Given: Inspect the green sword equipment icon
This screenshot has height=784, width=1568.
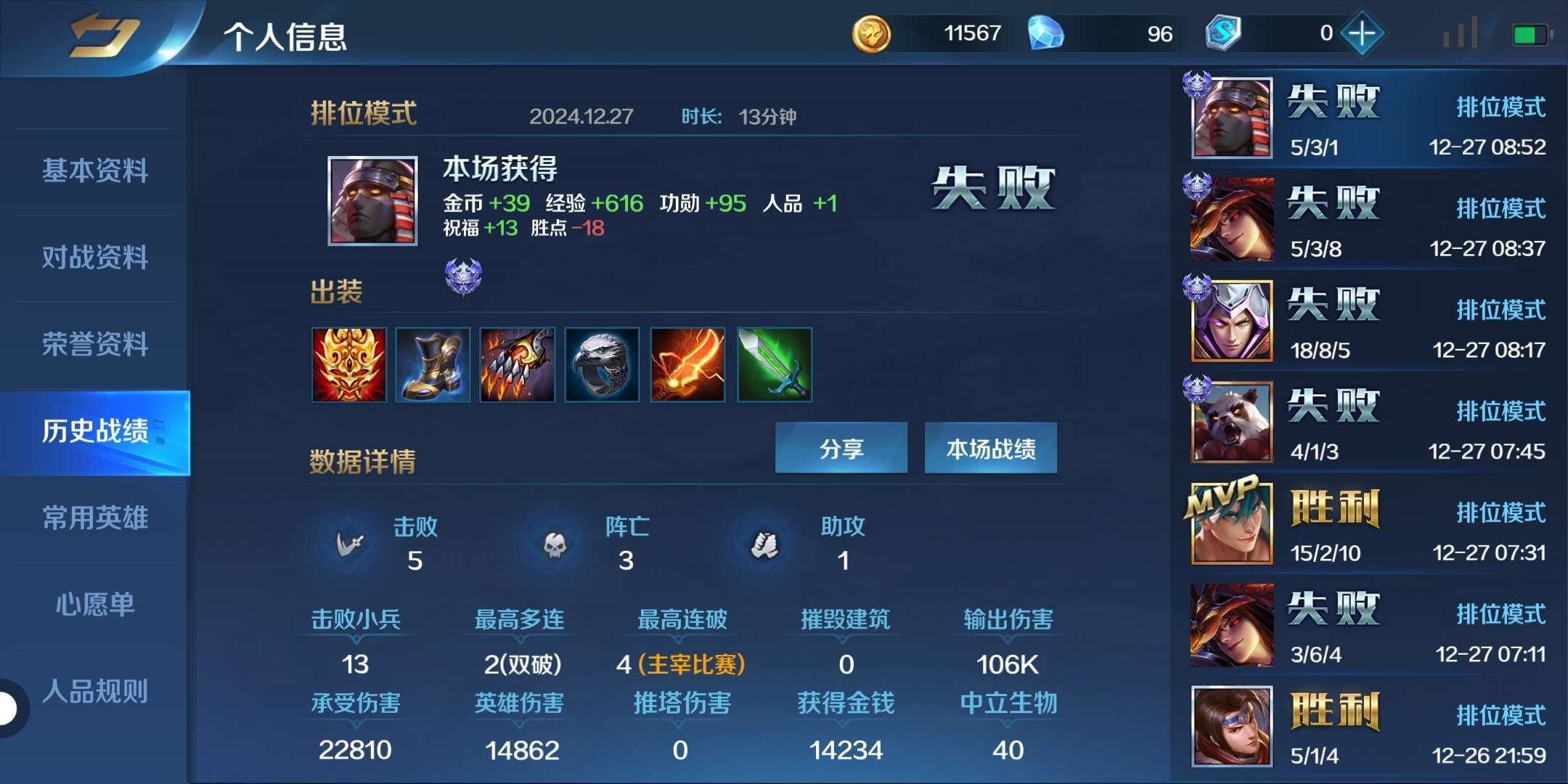Looking at the screenshot, I should pos(774,364).
